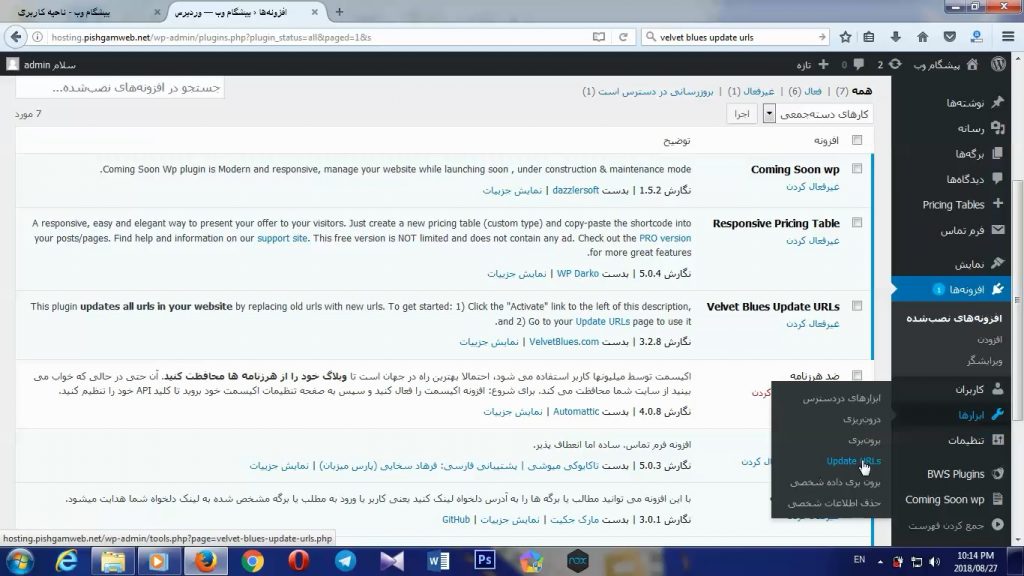Choose Import in the Tools flyout
Image resolution: width=1024 pixels, height=576 pixels.
click(861, 419)
